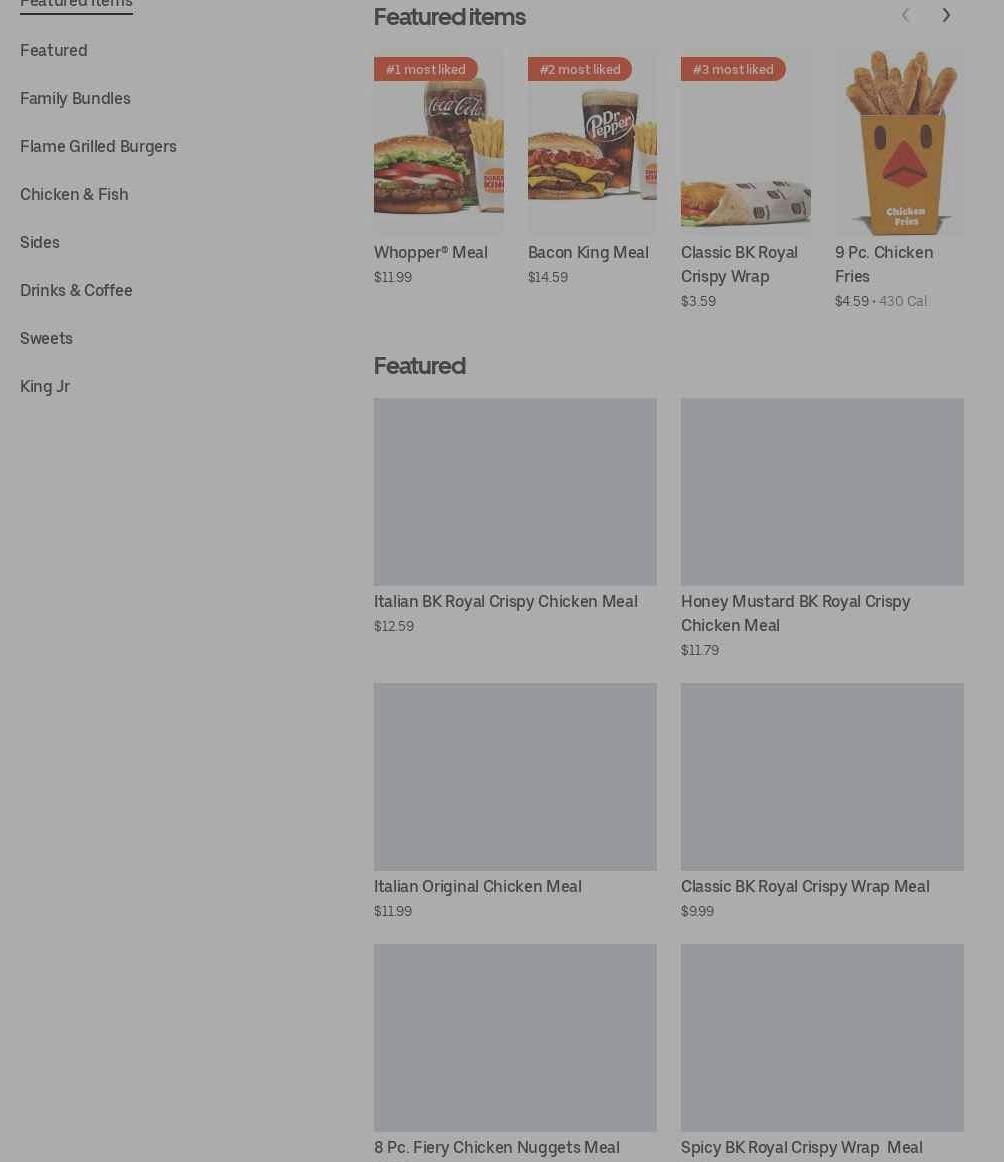Open the Italian Original Chicken Meal item

(x=515, y=801)
